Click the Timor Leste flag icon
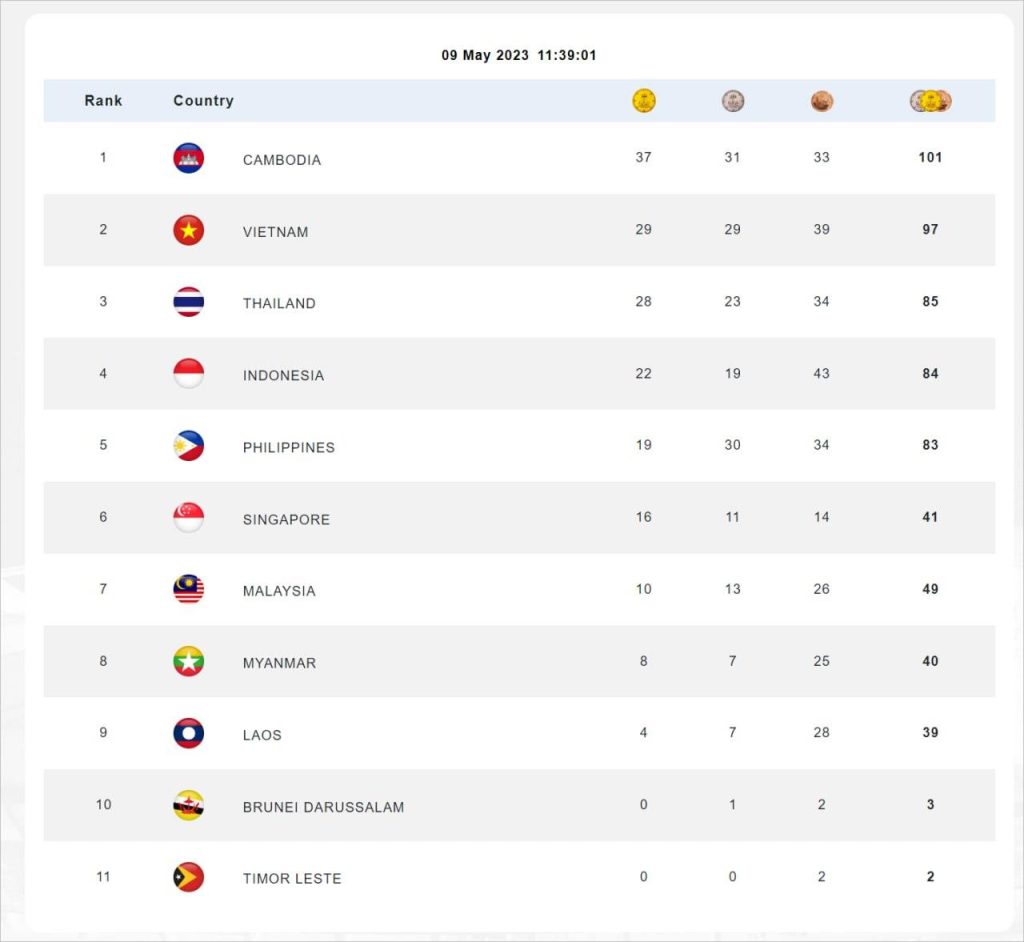1024x942 pixels. pyautogui.click(x=188, y=877)
